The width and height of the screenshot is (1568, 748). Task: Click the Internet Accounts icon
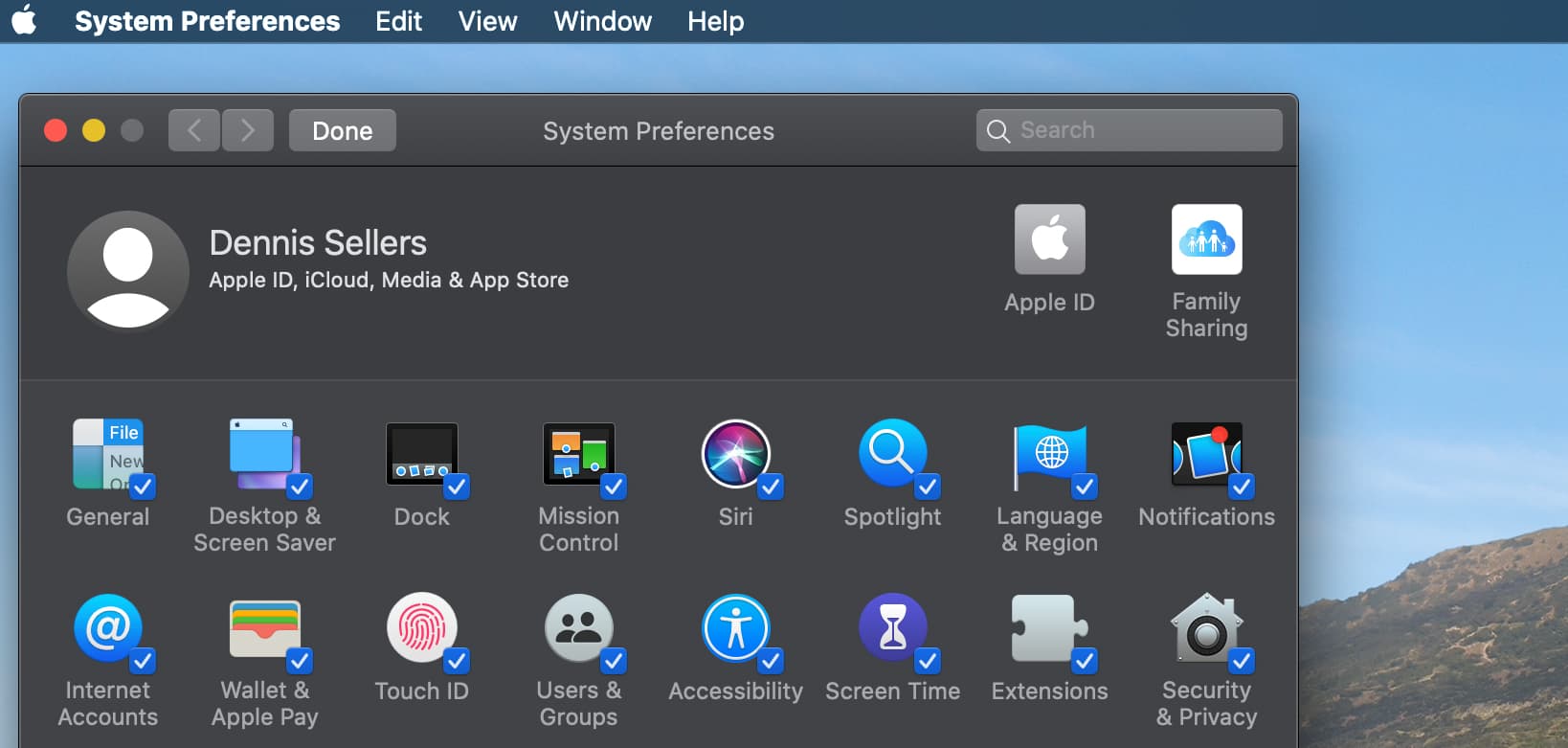pos(107,627)
